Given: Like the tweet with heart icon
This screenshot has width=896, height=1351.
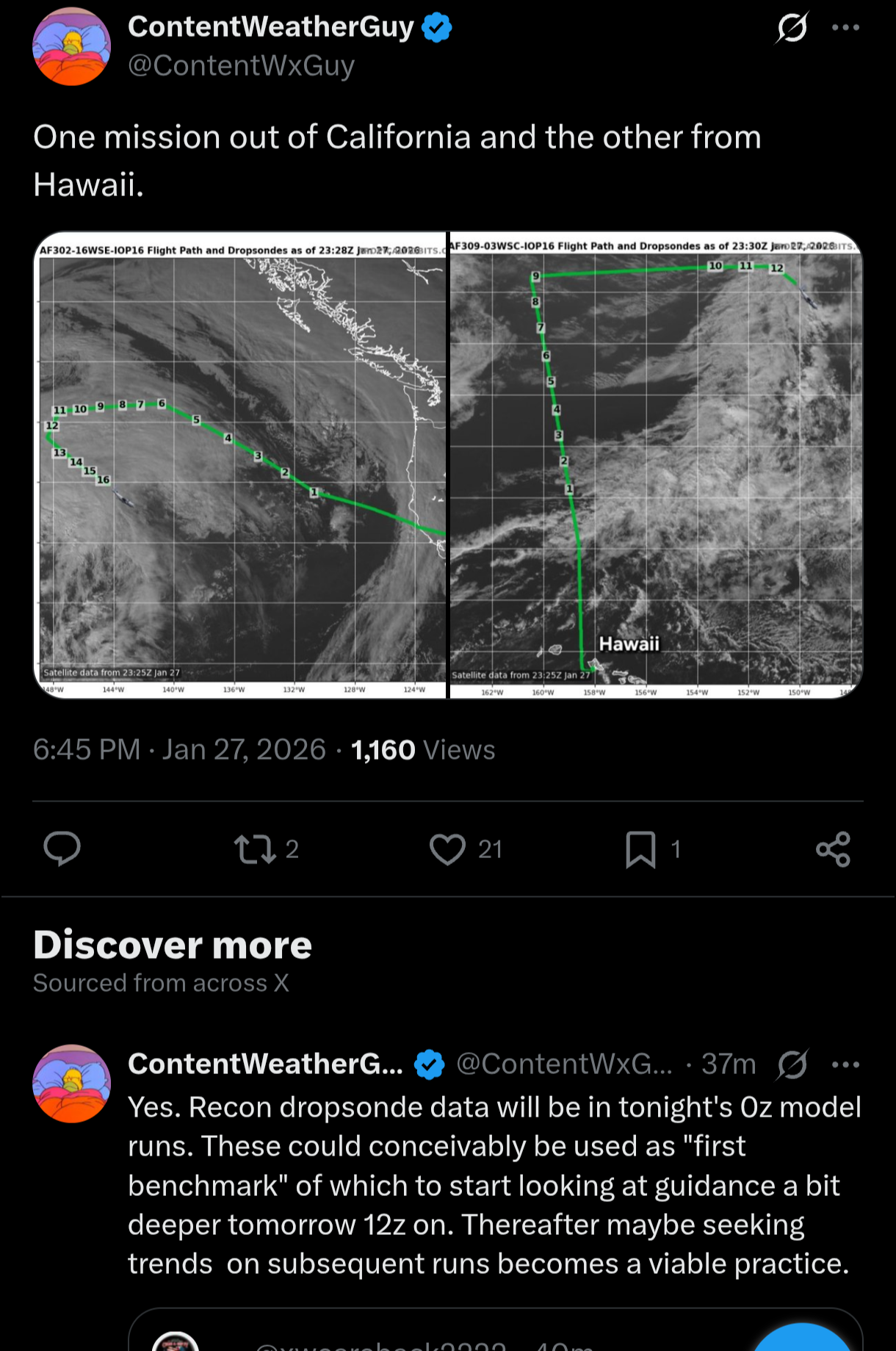Looking at the screenshot, I should pyautogui.click(x=447, y=849).
